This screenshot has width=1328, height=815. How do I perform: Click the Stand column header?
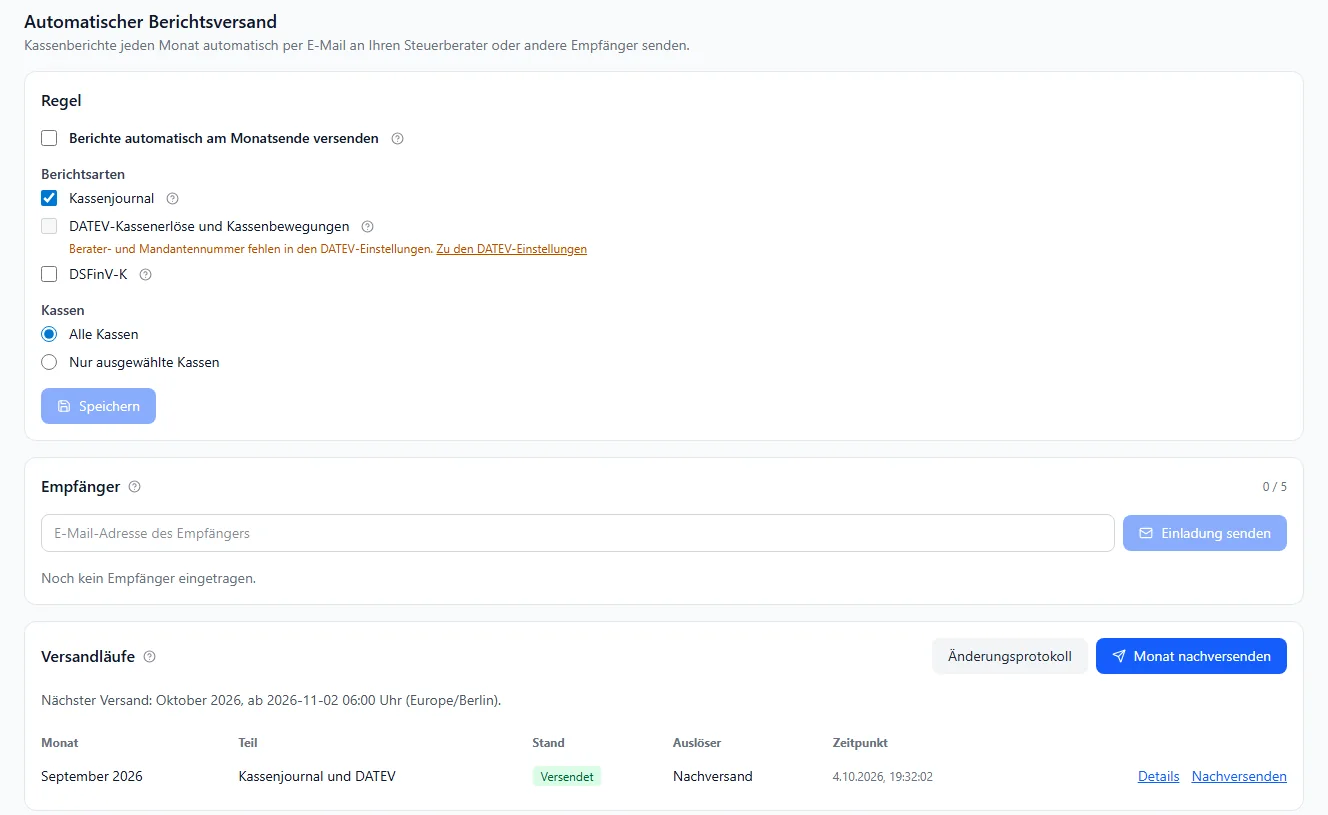pyautogui.click(x=549, y=743)
